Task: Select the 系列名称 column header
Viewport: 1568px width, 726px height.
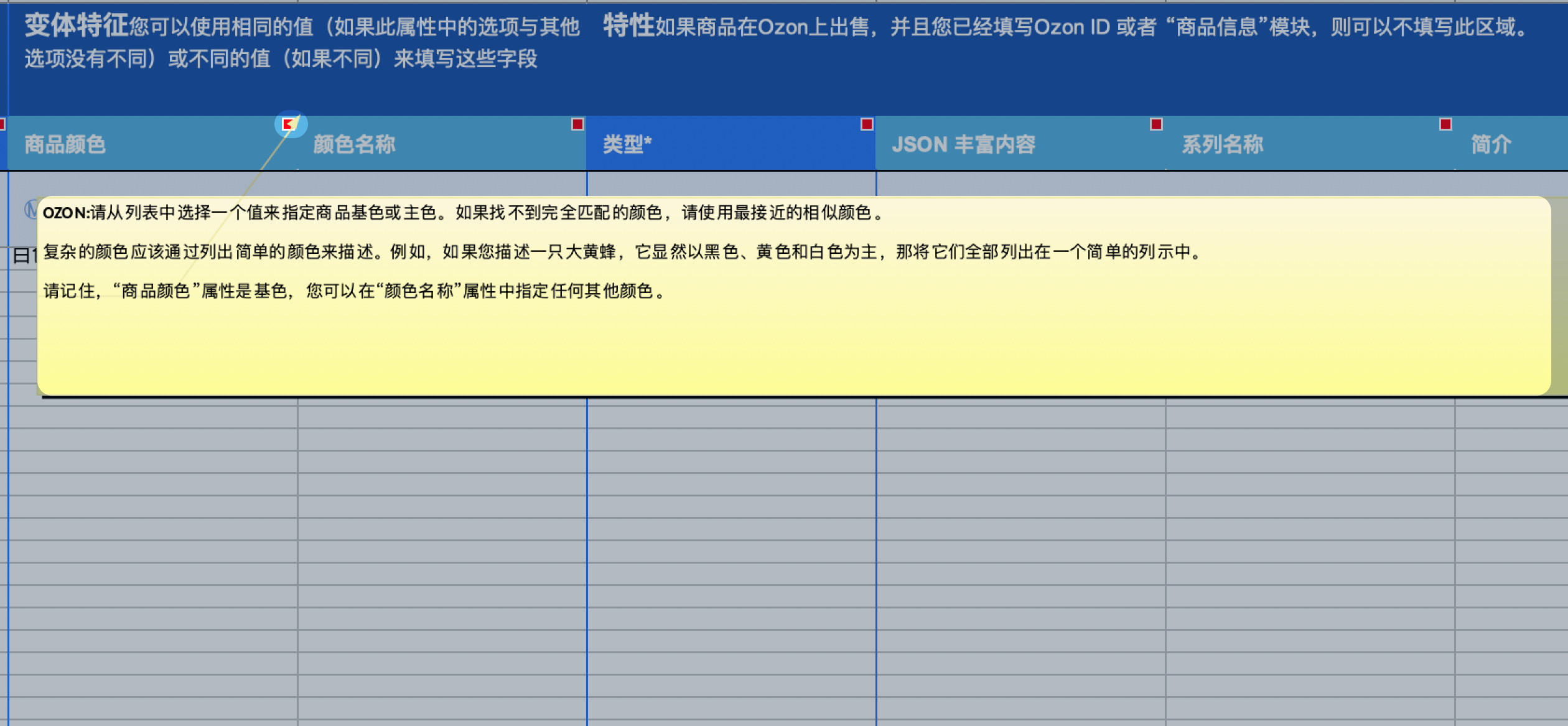Action: tap(1310, 144)
